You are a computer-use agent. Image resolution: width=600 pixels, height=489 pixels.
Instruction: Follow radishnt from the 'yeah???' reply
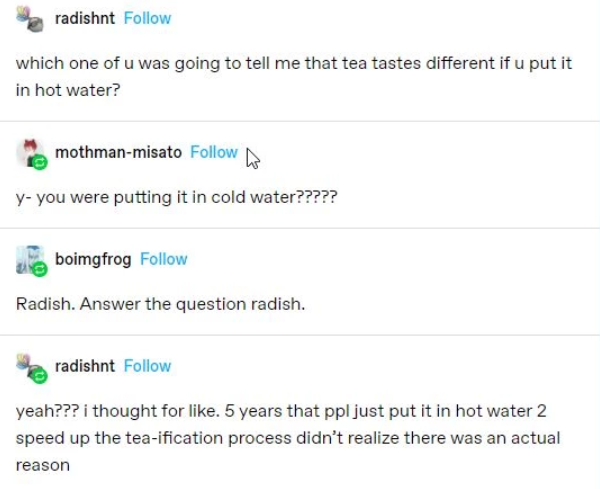(x=147, y=366)
